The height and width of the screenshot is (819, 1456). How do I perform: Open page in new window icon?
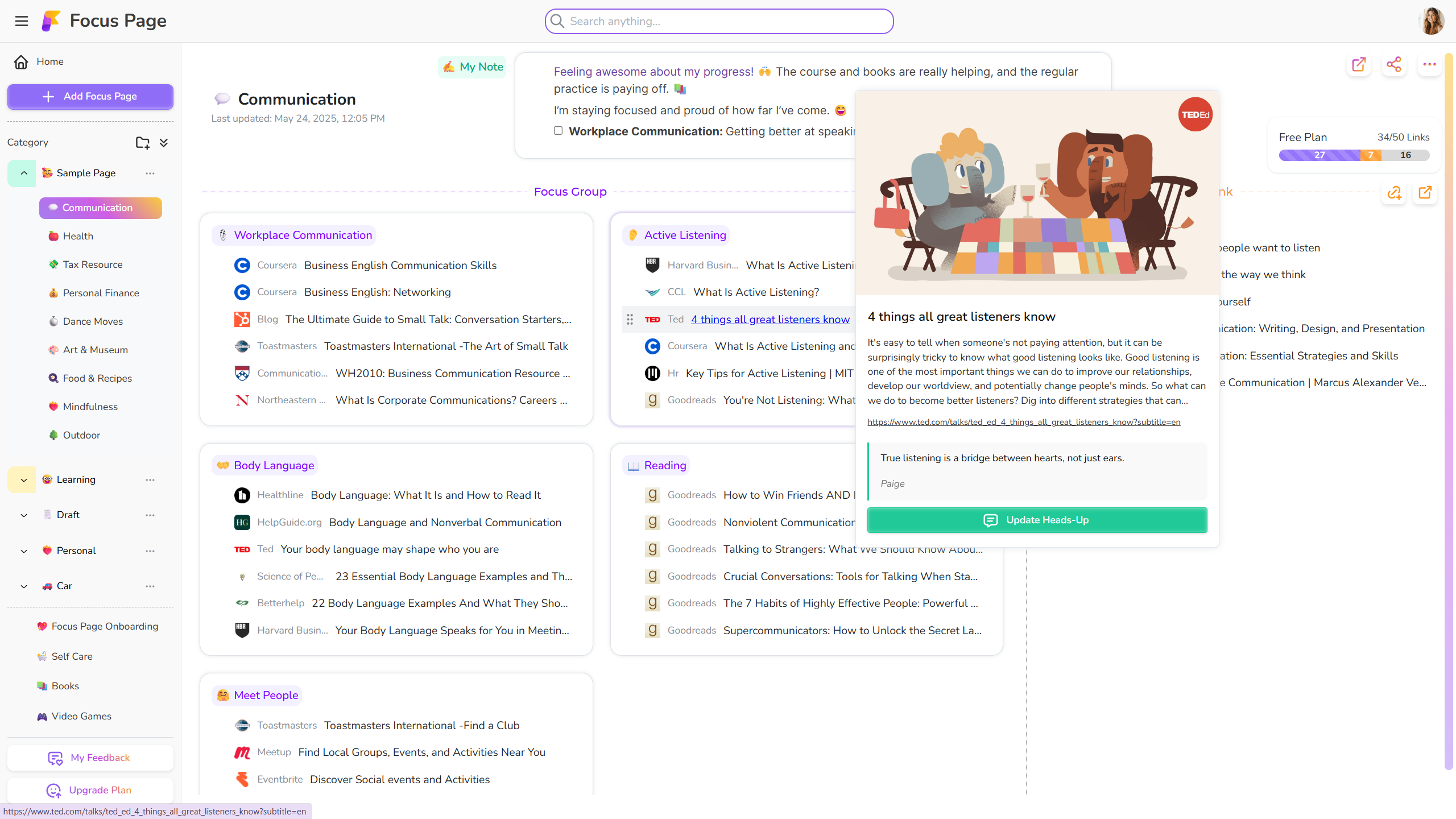coord(1359,64)
